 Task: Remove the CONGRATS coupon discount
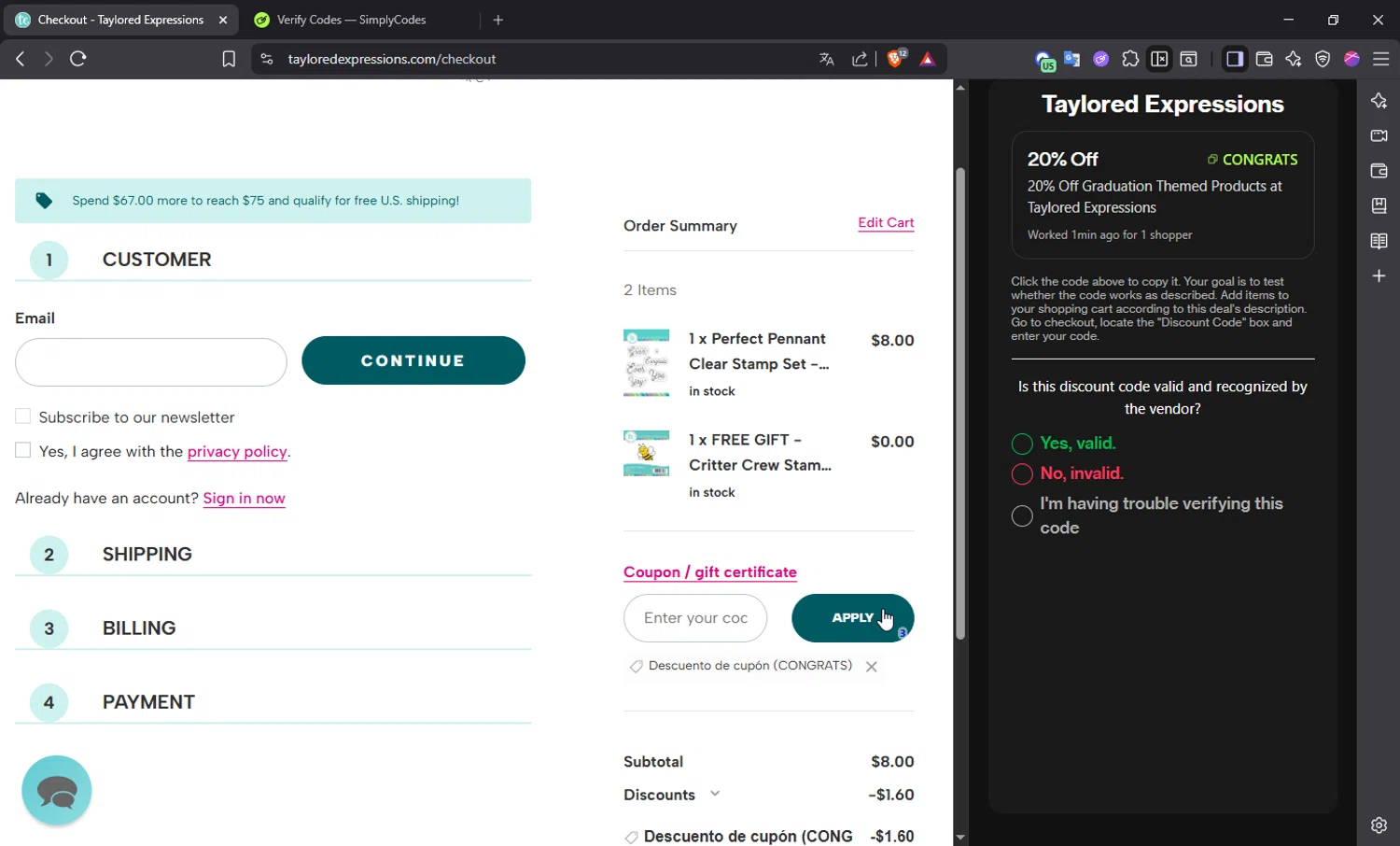pyautogui.click(x=871, y=667)
